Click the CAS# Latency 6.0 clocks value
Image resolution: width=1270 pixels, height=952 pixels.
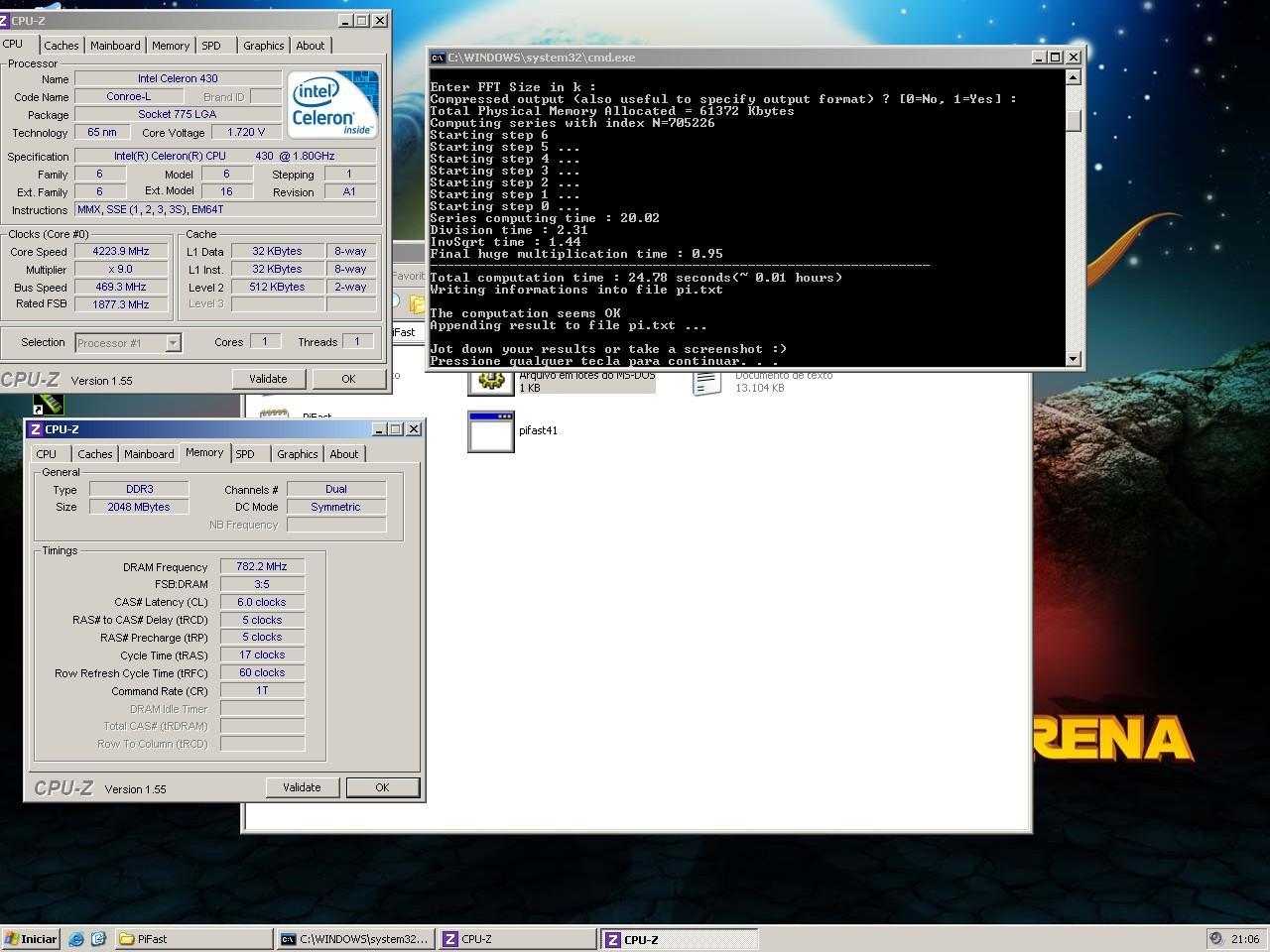262,602
